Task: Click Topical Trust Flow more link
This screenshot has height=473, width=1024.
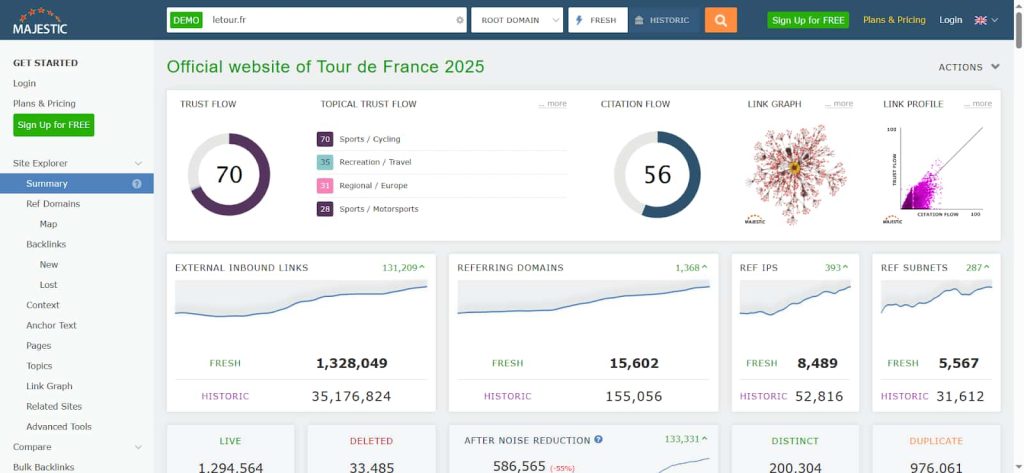Action: coord(552,104)
